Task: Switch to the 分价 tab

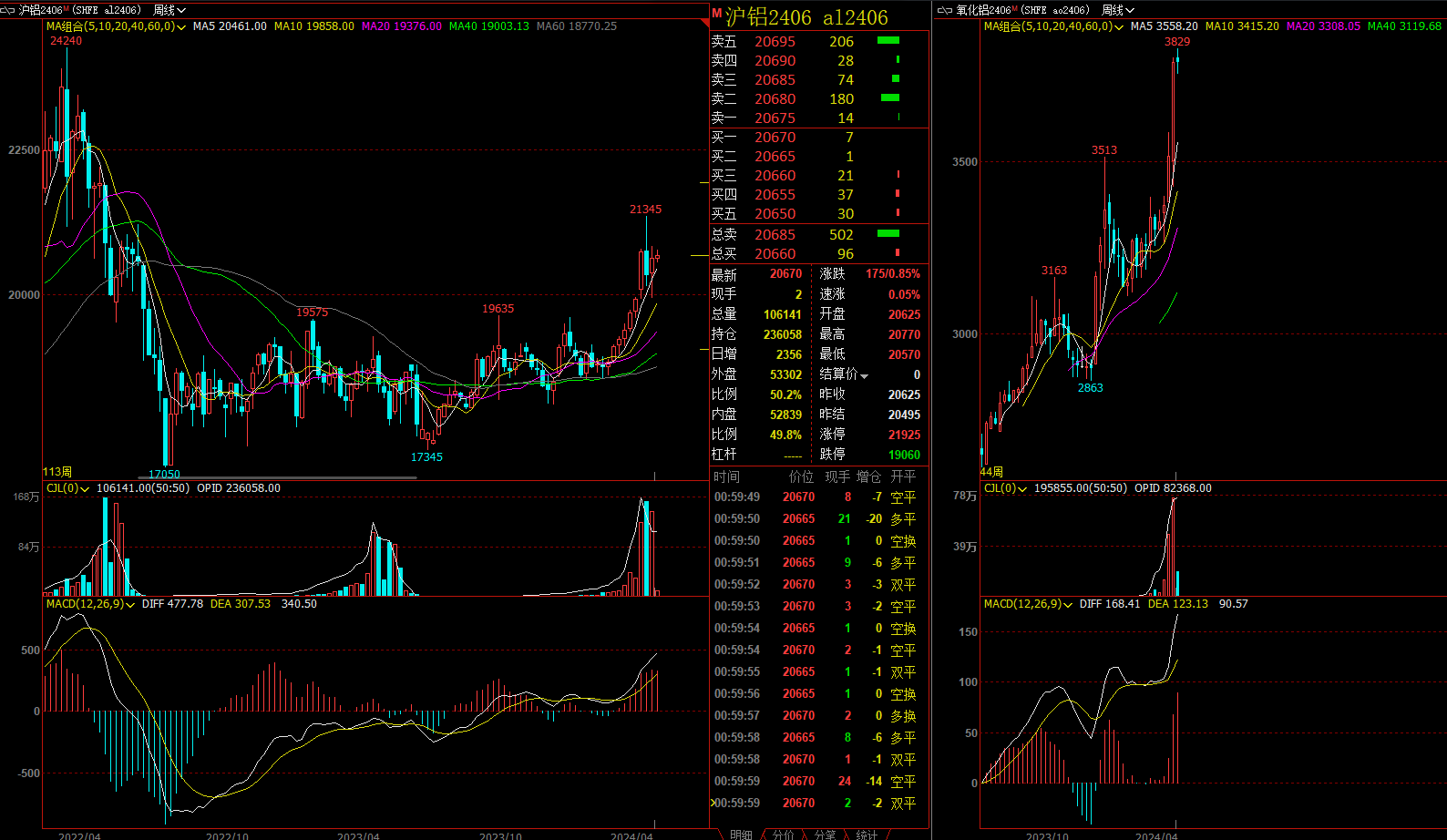Action: click(x=783, y=834)
